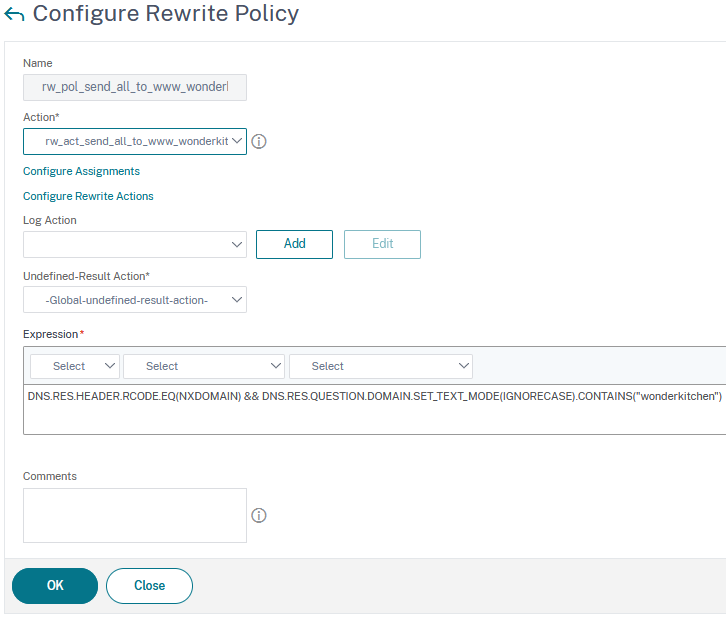Click the Expression label text
Viewport: 726px width, 619px height.
coord(50,334)
